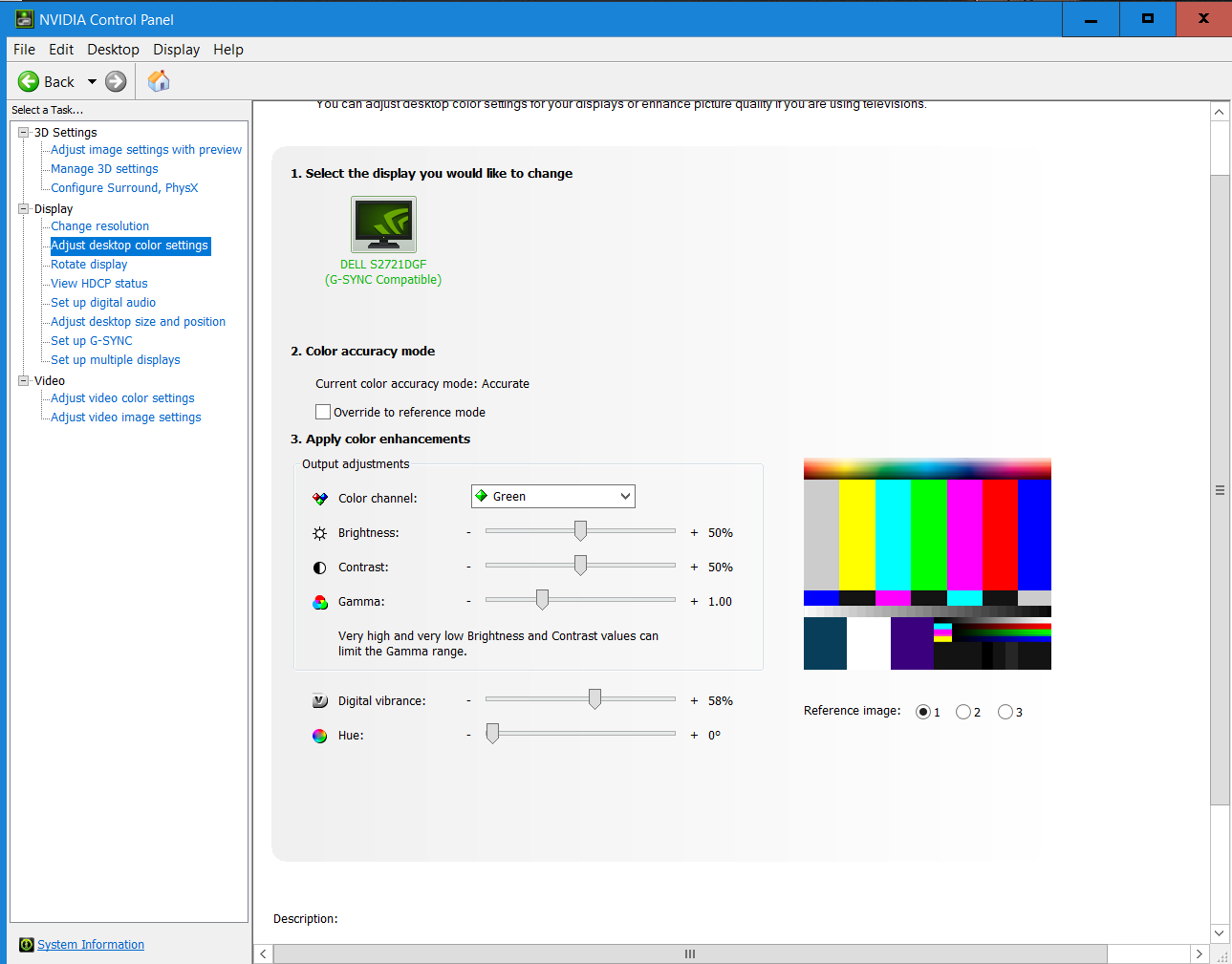Click the Hue plus sign
This screenshot has width=1232, height=964.
(694, 736)
